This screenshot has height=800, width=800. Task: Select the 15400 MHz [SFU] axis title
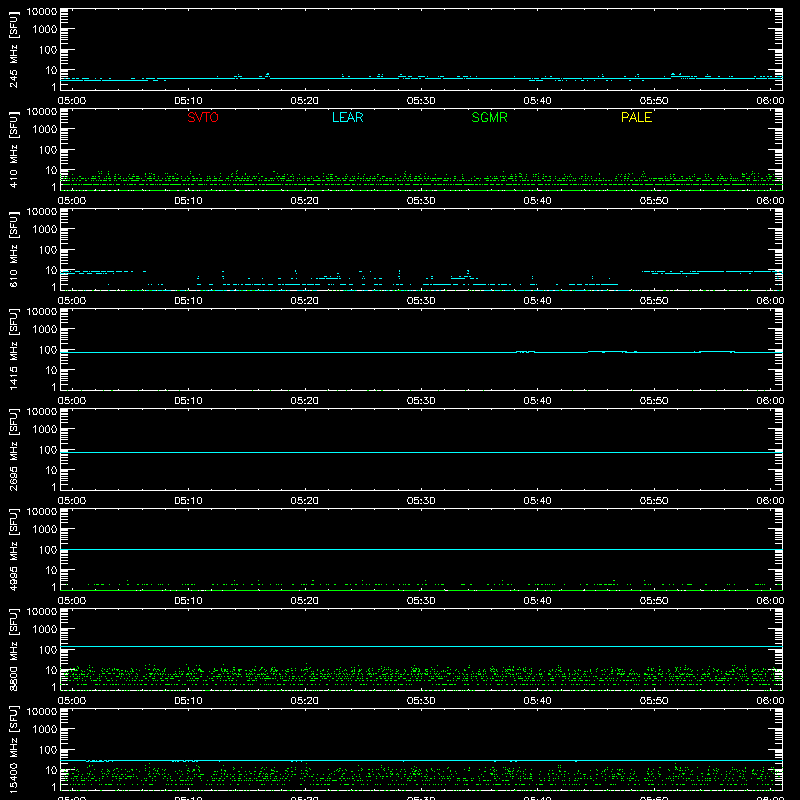14,749
